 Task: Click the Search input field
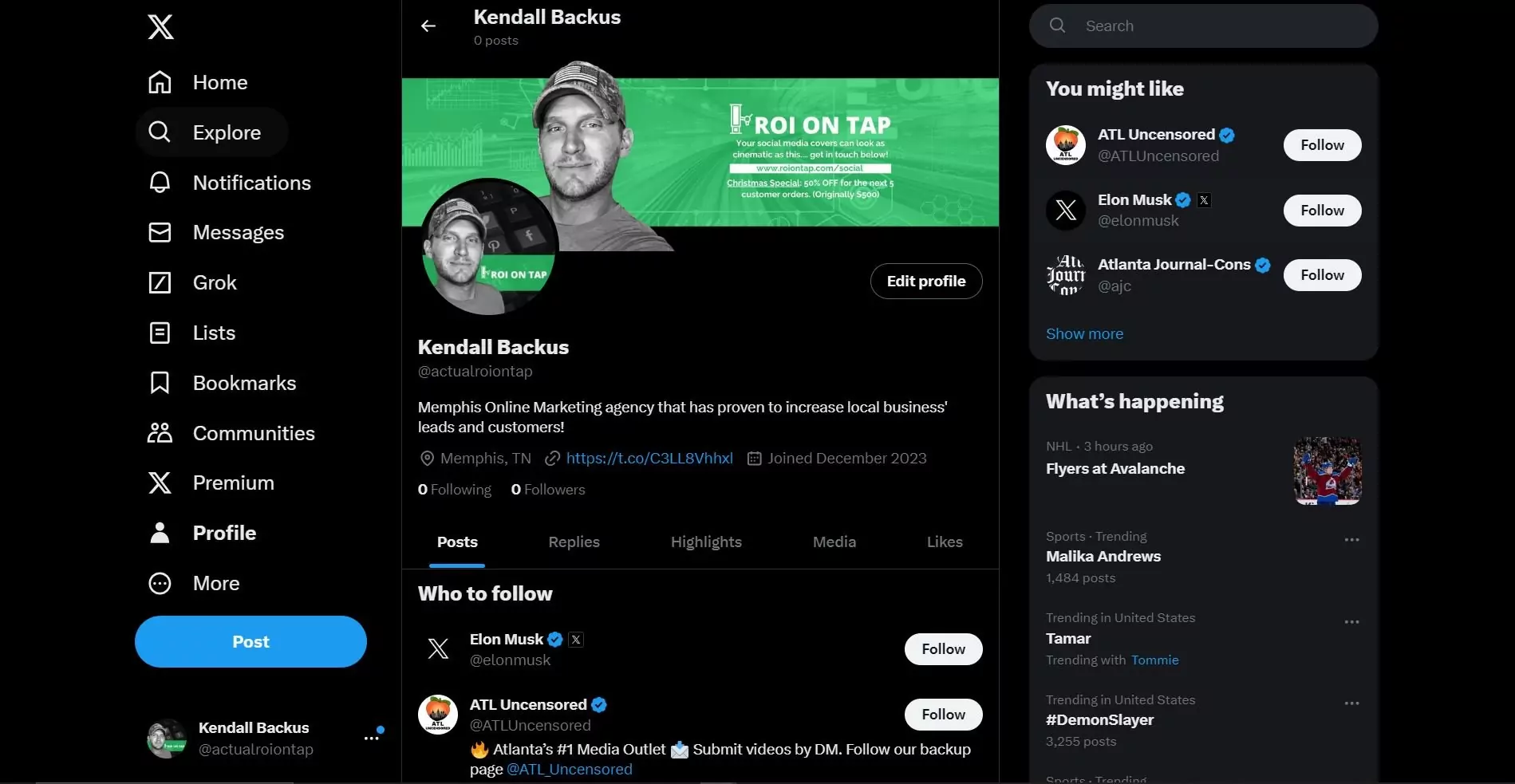tap(1203, 26)
